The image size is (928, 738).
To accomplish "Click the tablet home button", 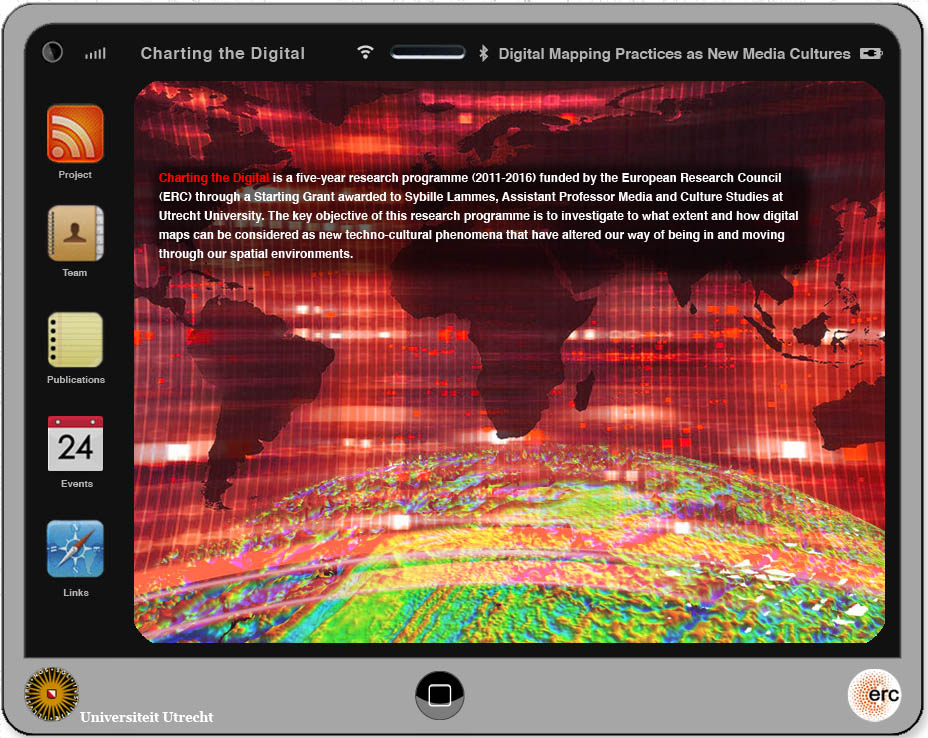I will coord(440,695).
